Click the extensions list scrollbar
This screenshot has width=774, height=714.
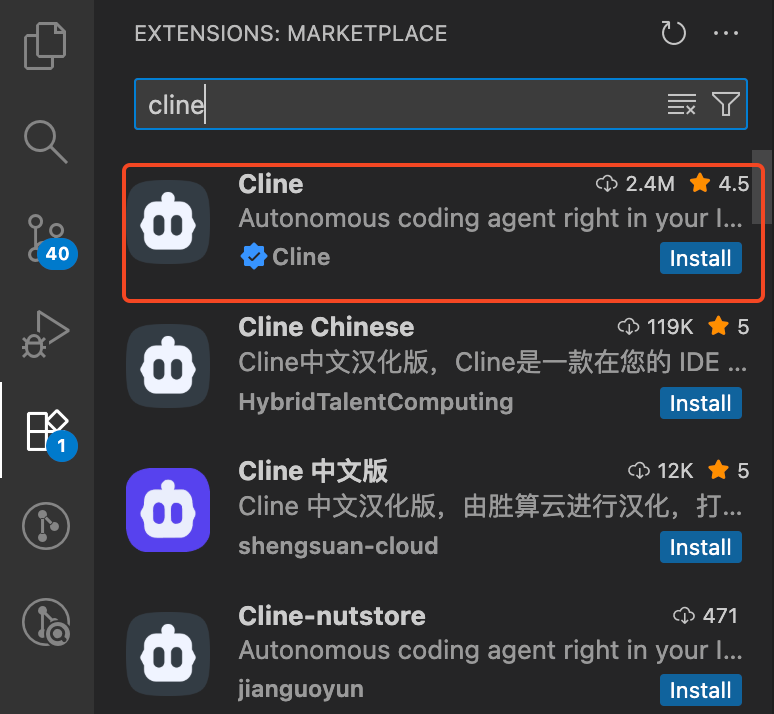click(762, 187)
